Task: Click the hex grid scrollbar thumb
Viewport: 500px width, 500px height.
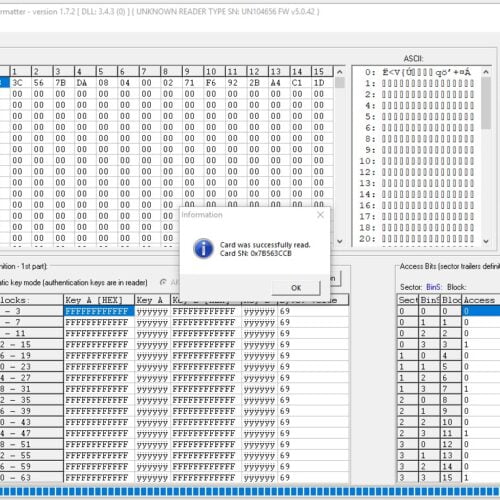Action: coord(340,83)
